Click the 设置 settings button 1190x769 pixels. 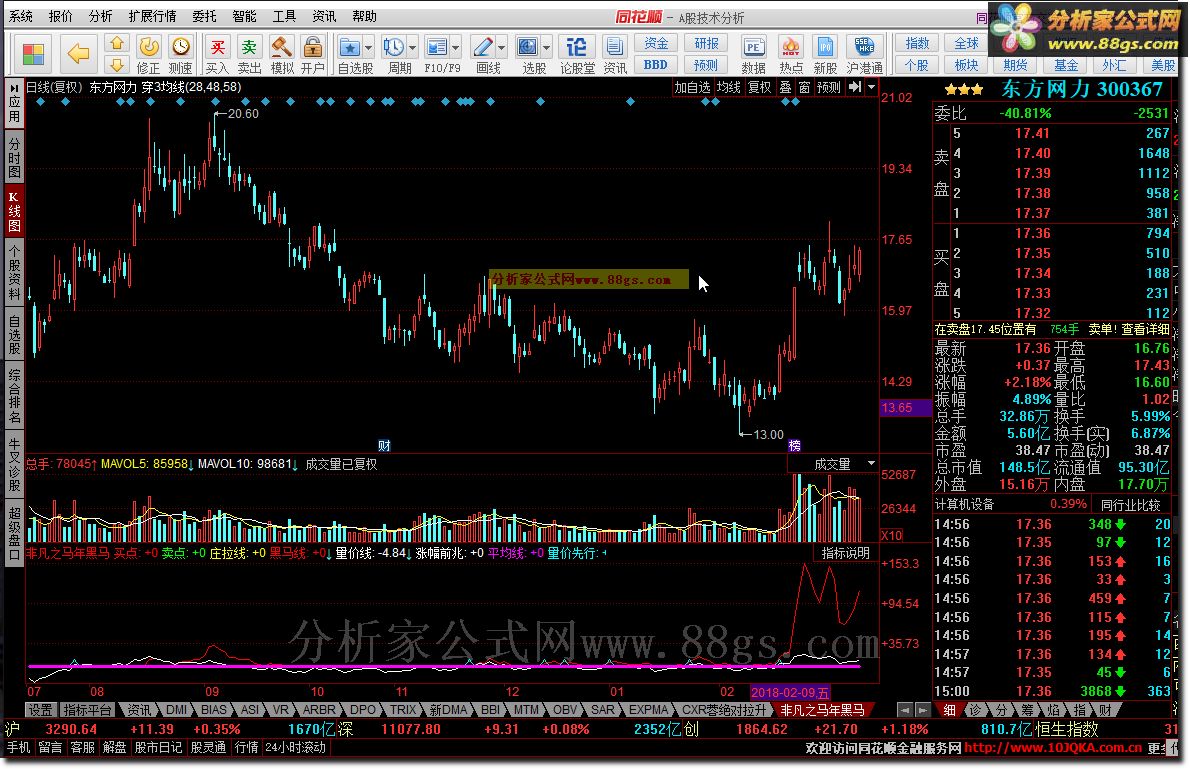(x=39, y=710)
